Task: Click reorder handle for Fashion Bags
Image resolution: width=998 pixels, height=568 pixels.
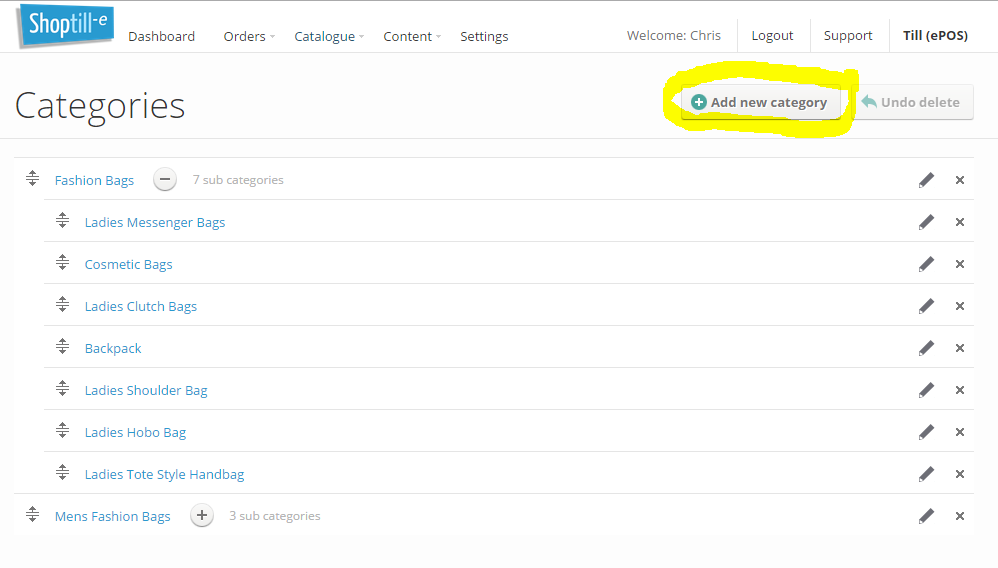Action: coord(32,178)
